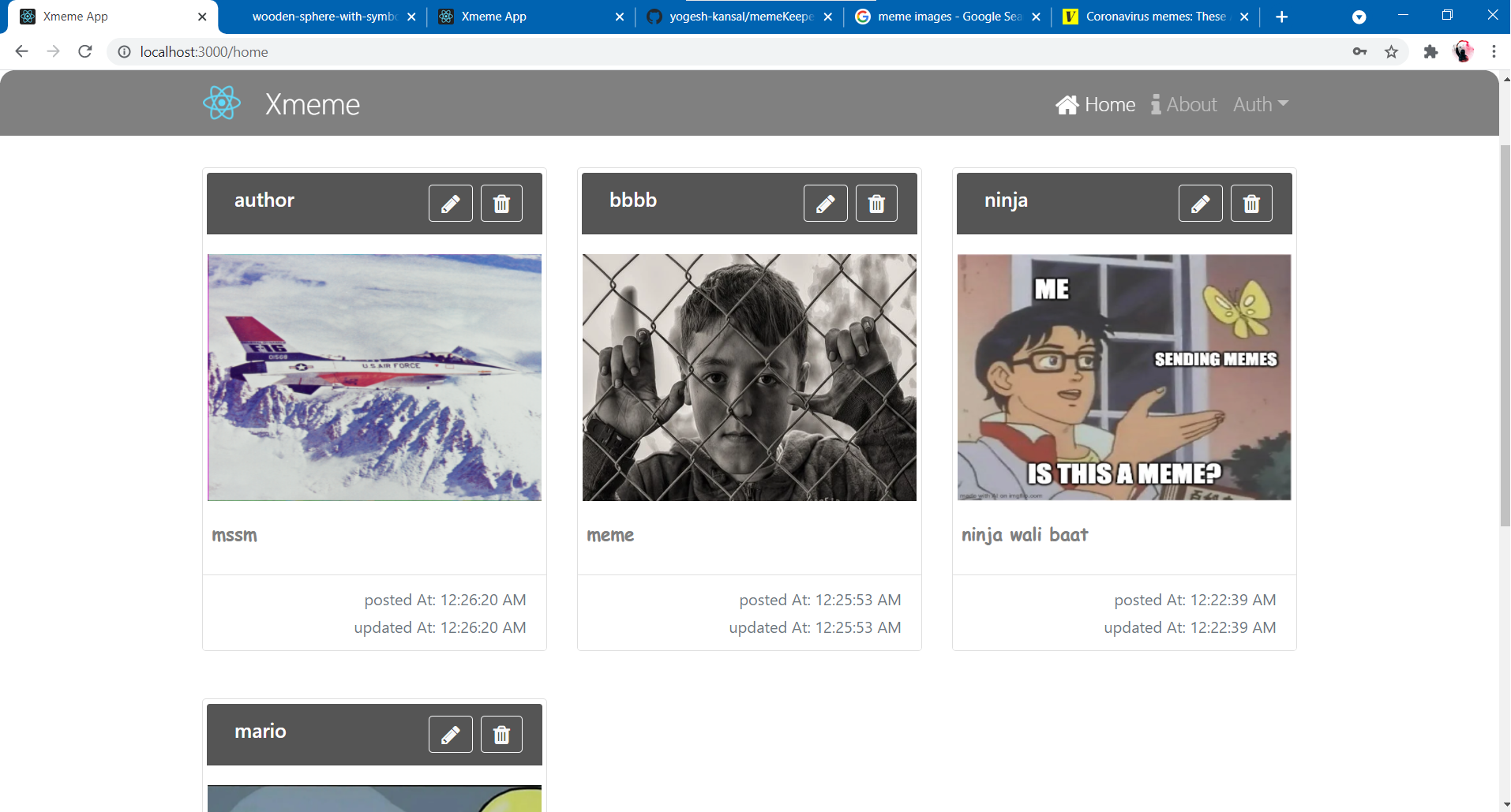Delete the ninja meme with trash icon
Screen dimensions: 1511x812
coord(1251,204)
